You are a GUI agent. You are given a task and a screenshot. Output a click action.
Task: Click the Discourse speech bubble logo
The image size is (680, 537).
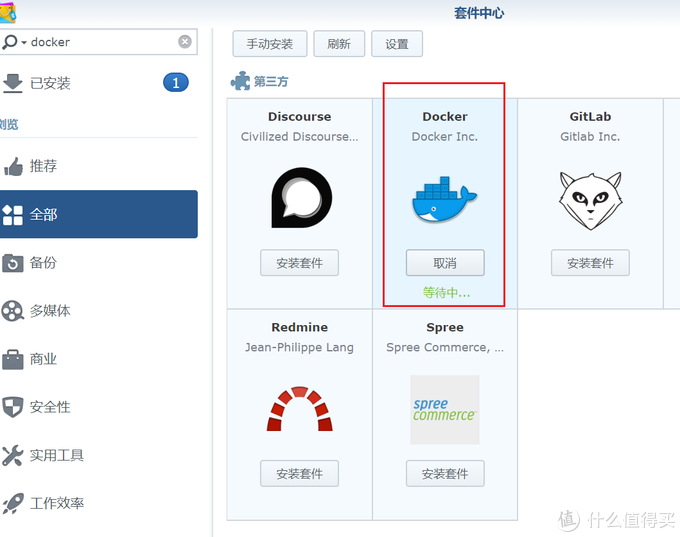299,198
